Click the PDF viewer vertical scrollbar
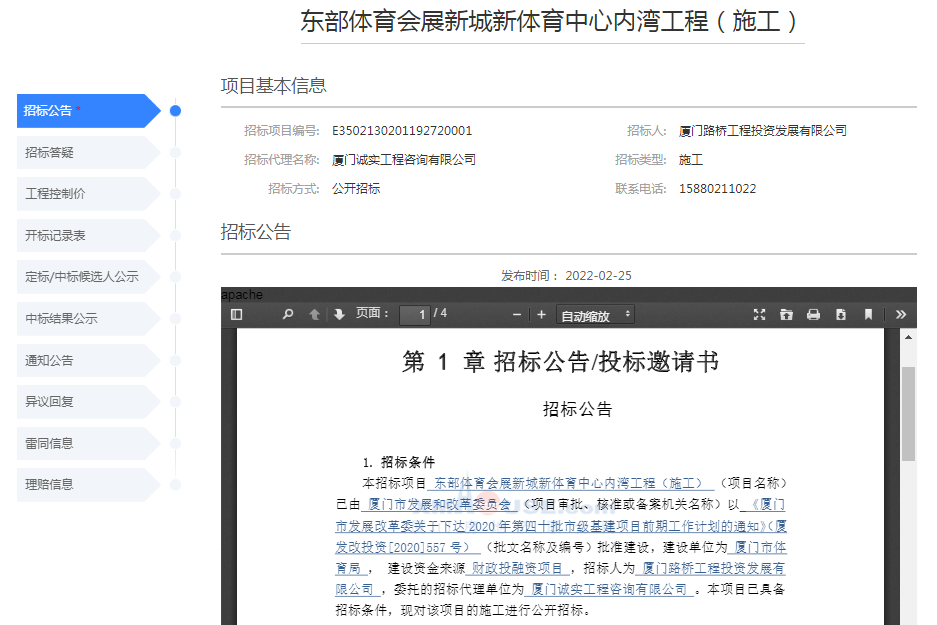This screenshot has width=937, height=625. point(909,413)
